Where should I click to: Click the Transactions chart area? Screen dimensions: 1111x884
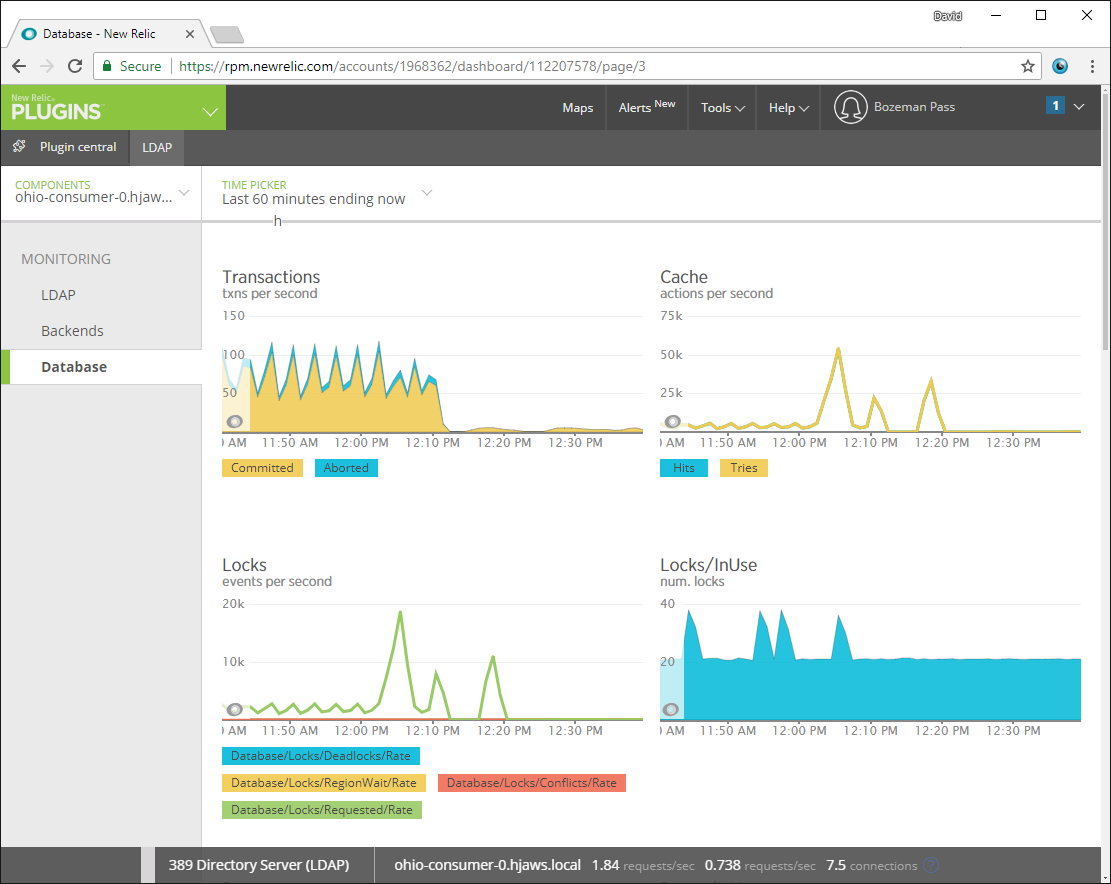tap(432, 374)
